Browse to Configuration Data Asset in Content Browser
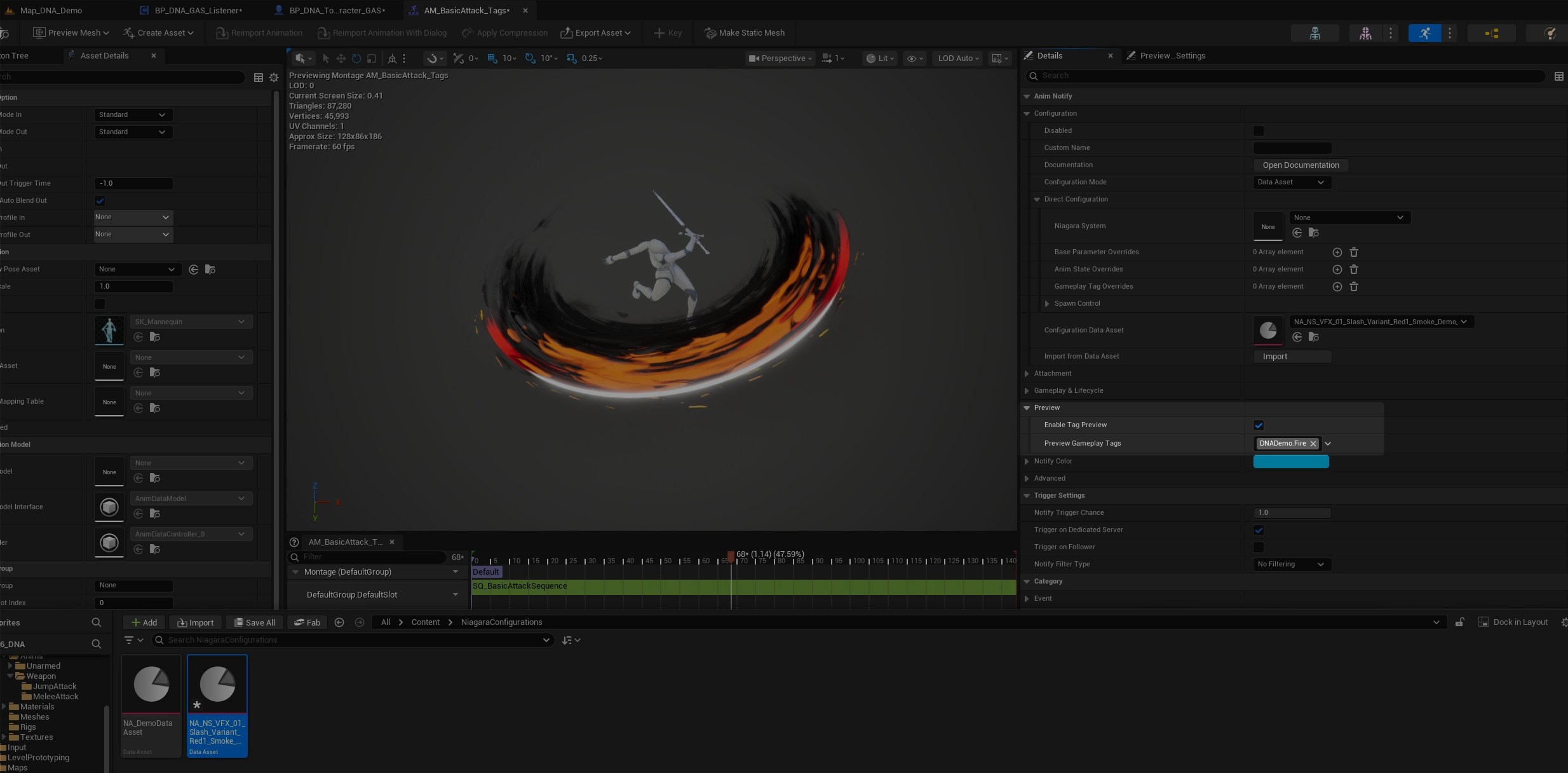 tap(1314, 337)
